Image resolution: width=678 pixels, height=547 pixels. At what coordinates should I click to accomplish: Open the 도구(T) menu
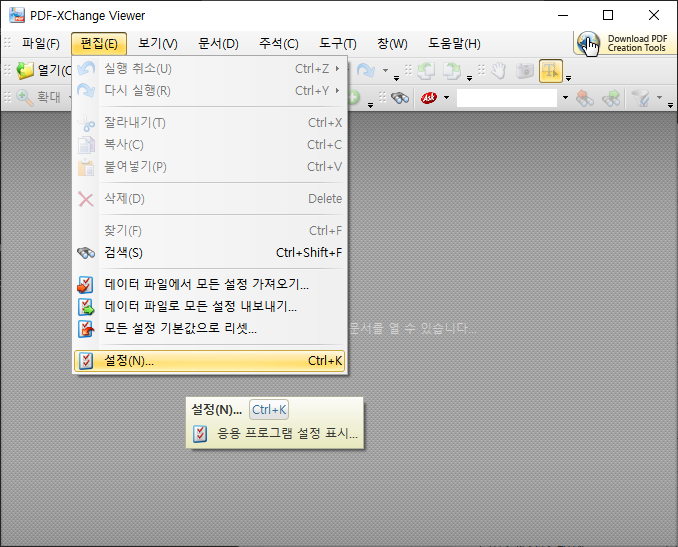[x=338, y=44]
